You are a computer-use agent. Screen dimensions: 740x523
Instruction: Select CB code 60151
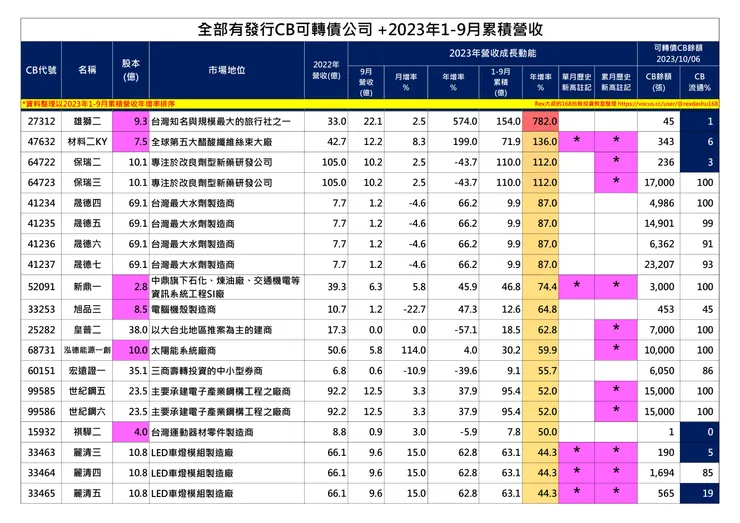click(x=41, y=371)
